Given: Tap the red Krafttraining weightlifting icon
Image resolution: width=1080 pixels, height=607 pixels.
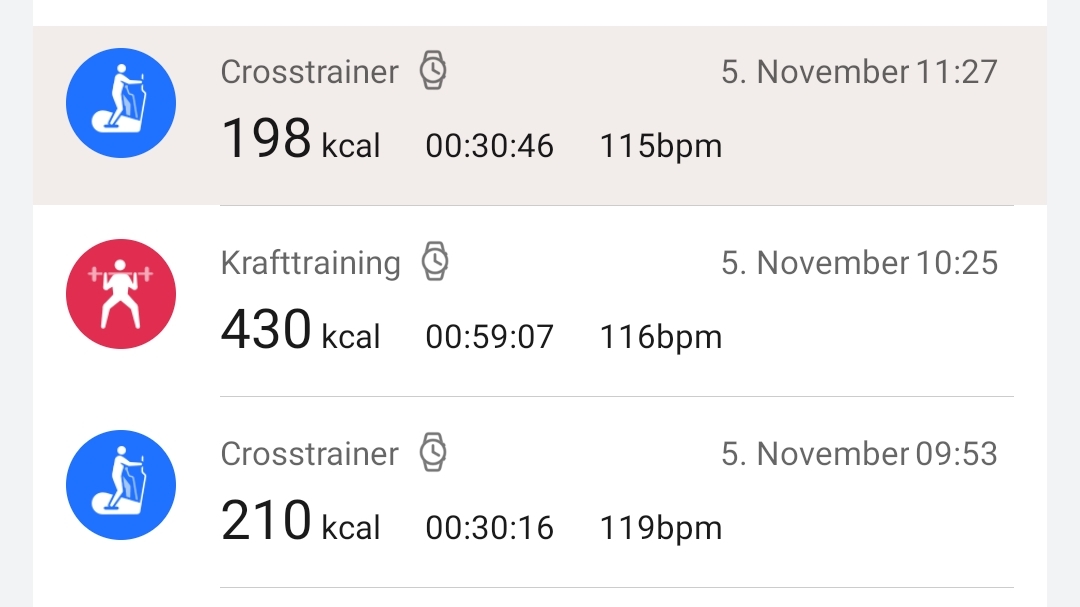Looking at the screenshot, I should pyautogui.click(x=121, y=294).
